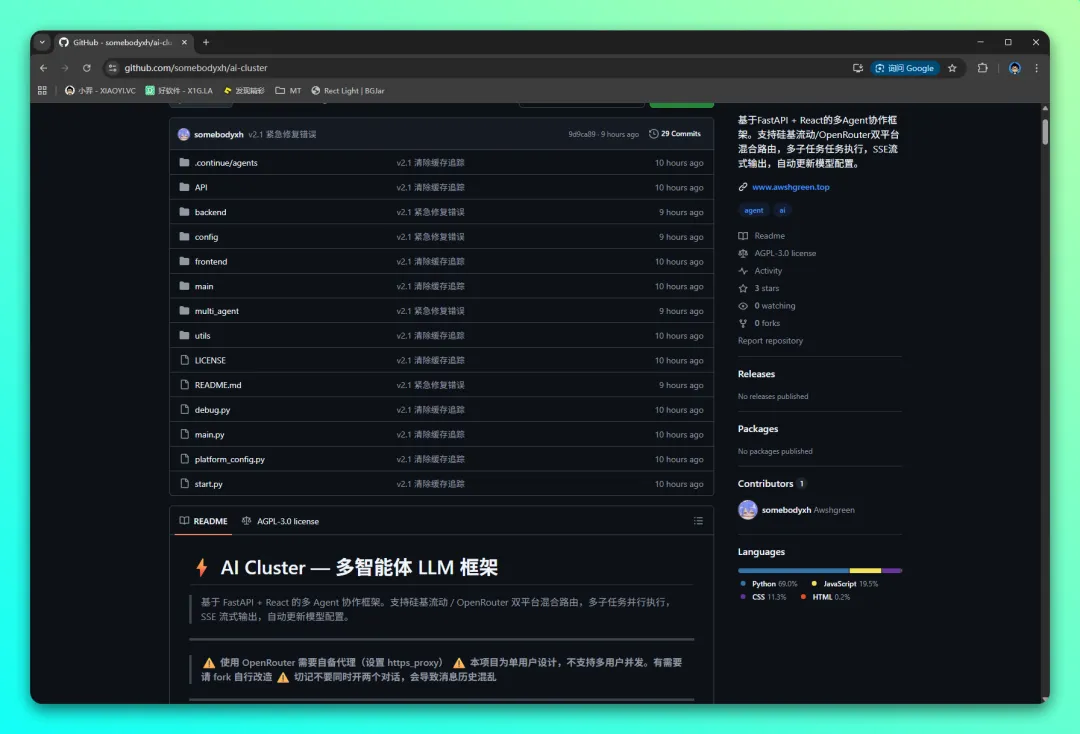
Task: Open the 29 Commits history
Action: [674, 134]
